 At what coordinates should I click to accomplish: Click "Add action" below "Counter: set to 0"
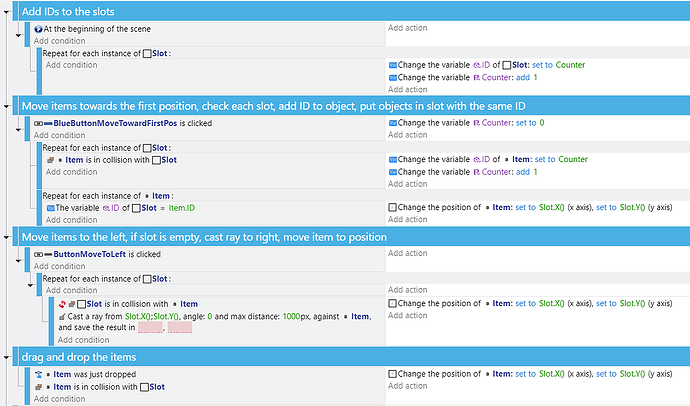tap(409, 134)
